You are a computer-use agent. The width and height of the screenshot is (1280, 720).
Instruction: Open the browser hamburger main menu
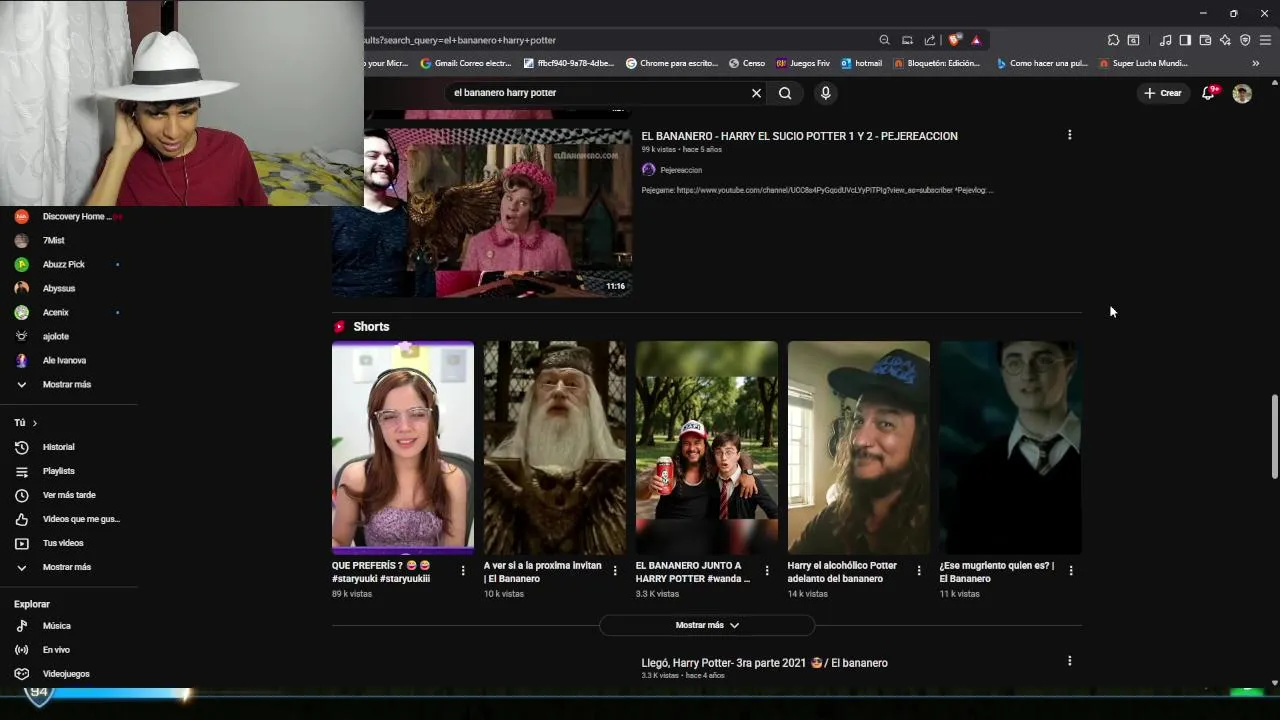click(1265, 40)
